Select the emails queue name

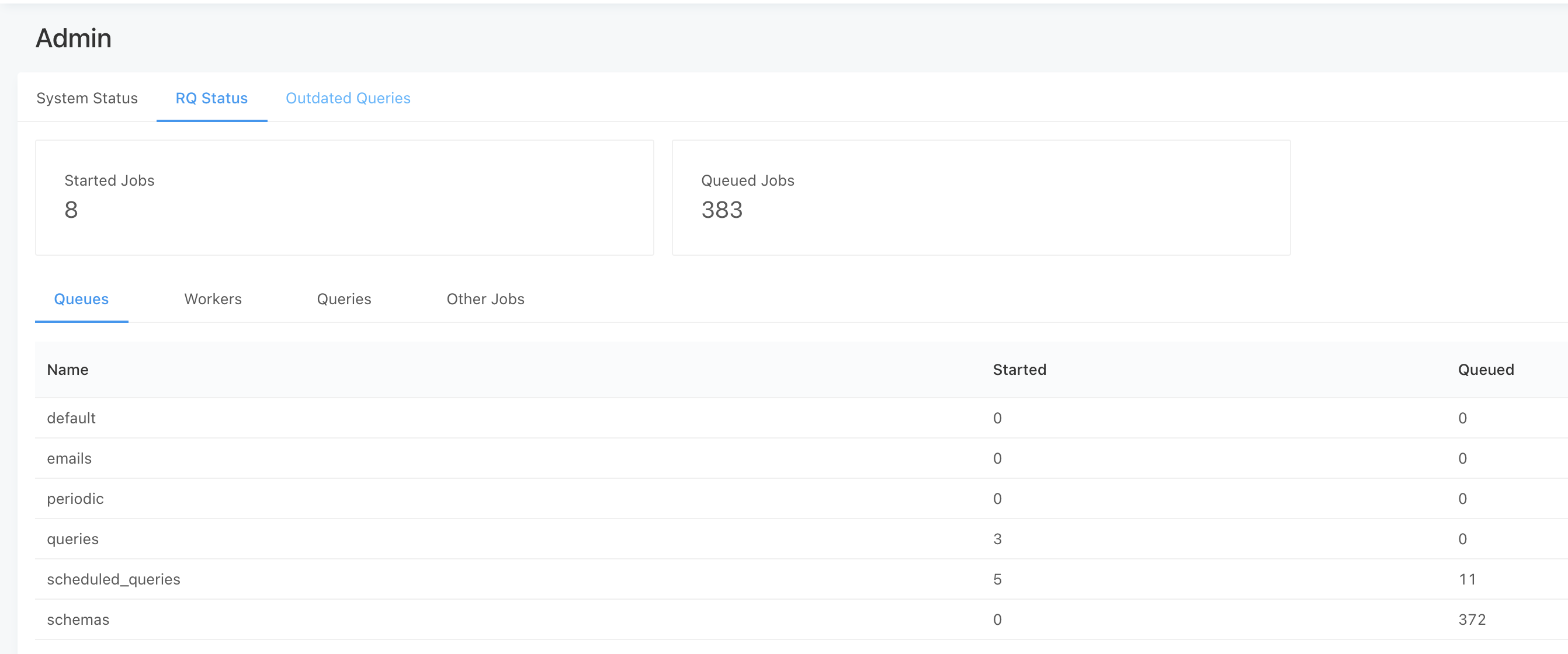(70, 458)
